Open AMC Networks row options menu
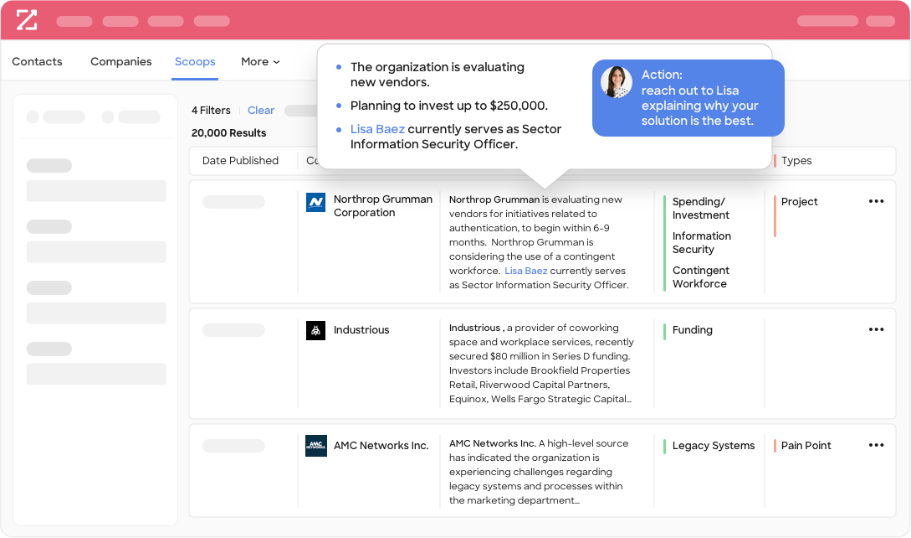Image resolution: width=911 pixels, height=538 pixels. click(x=876, y=445)
